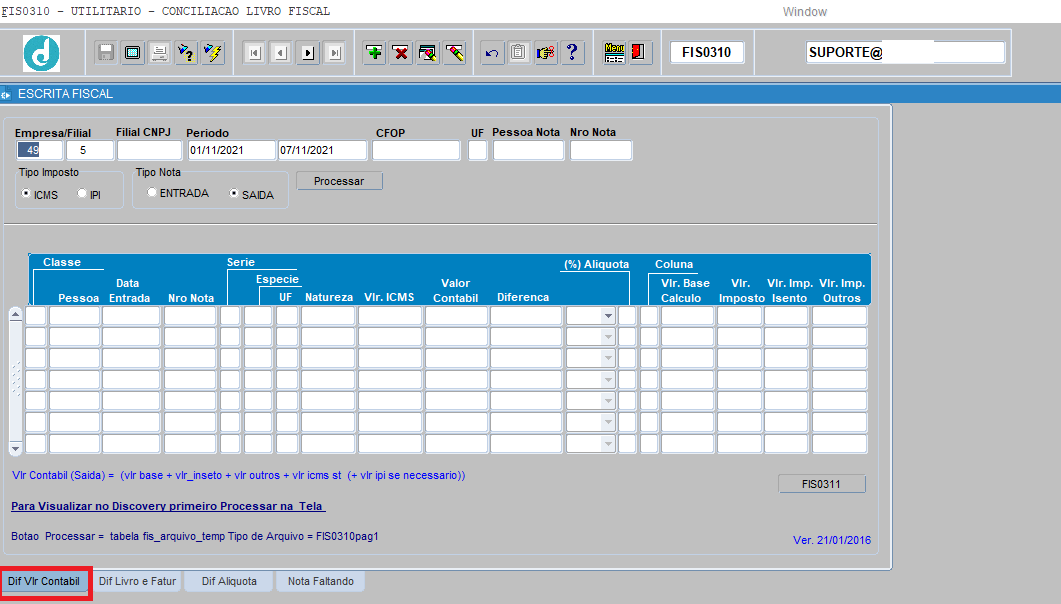1061x604 pixels.
Task: Open the Nota Faltando tab
Action: pyautogui.click(x=321, y=581)
